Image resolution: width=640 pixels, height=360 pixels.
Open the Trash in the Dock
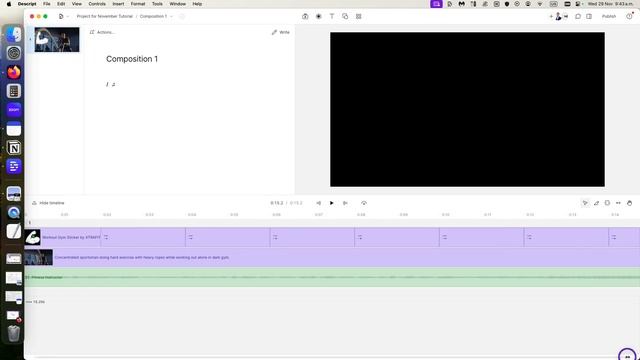point(13,333)
